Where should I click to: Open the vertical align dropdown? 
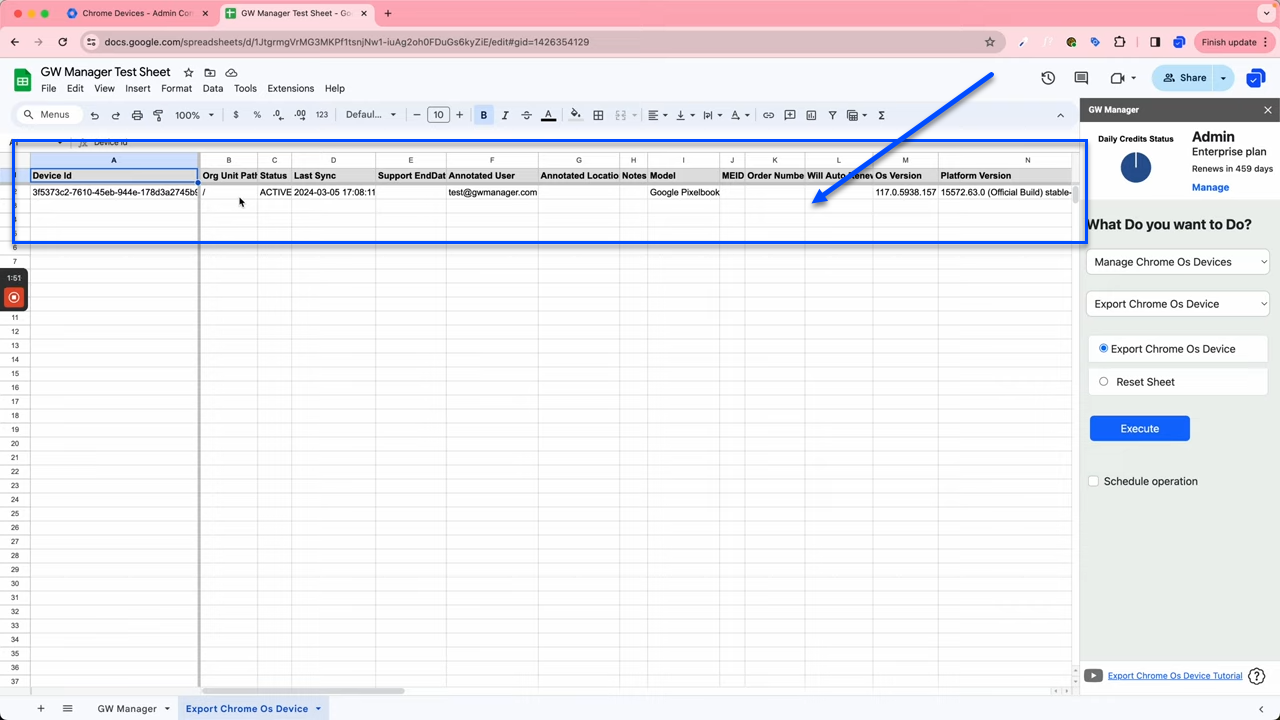[x=685, y=115]
